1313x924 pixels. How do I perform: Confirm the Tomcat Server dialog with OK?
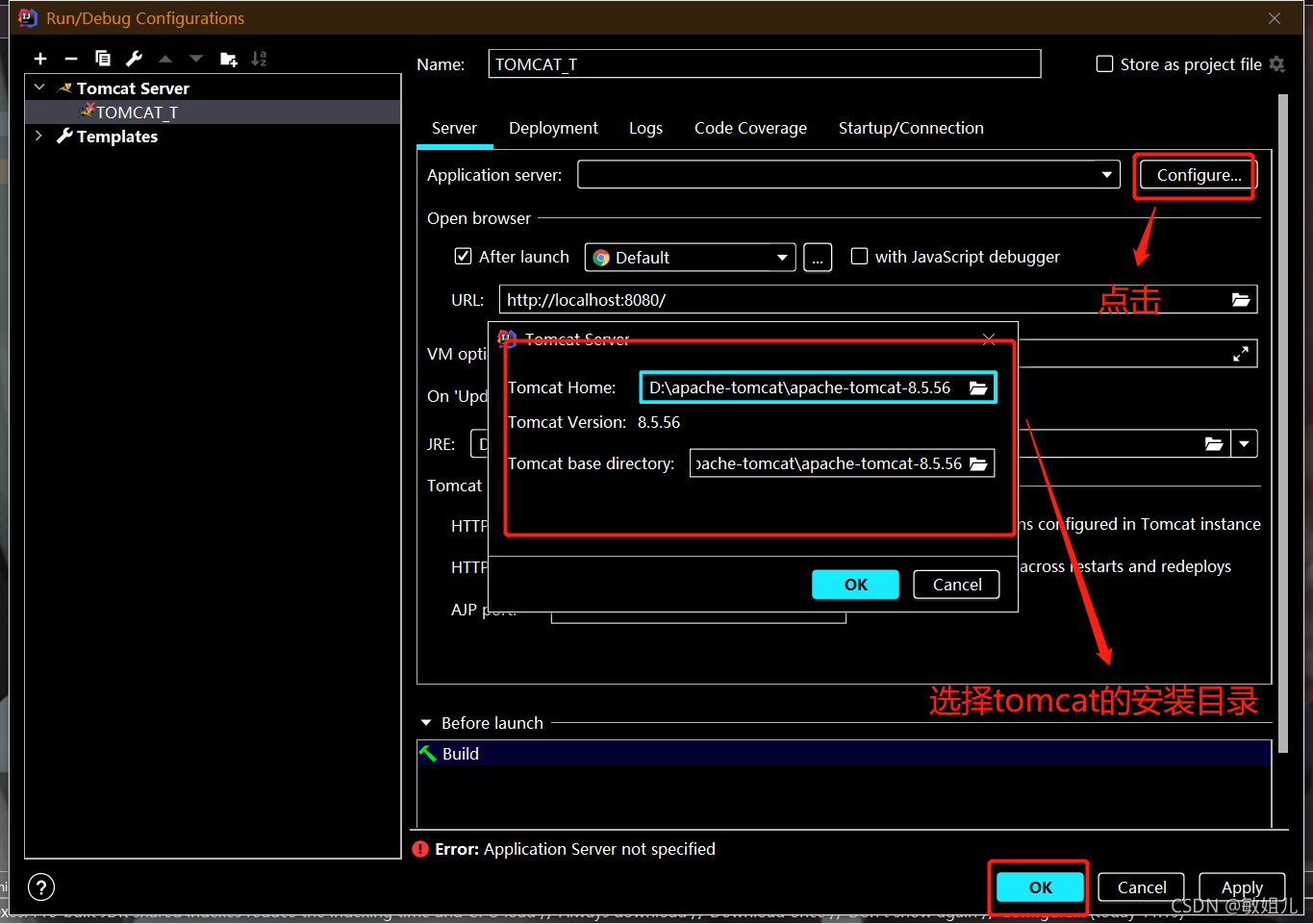855,585
